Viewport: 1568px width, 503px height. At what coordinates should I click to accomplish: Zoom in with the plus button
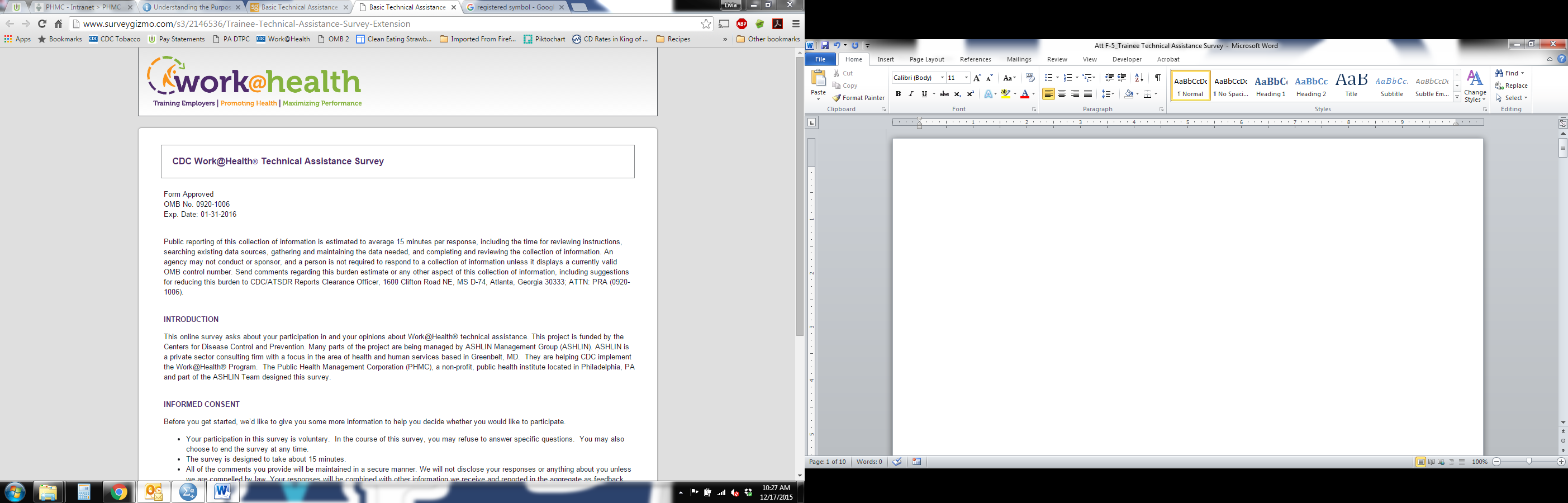pos(1561,462)
